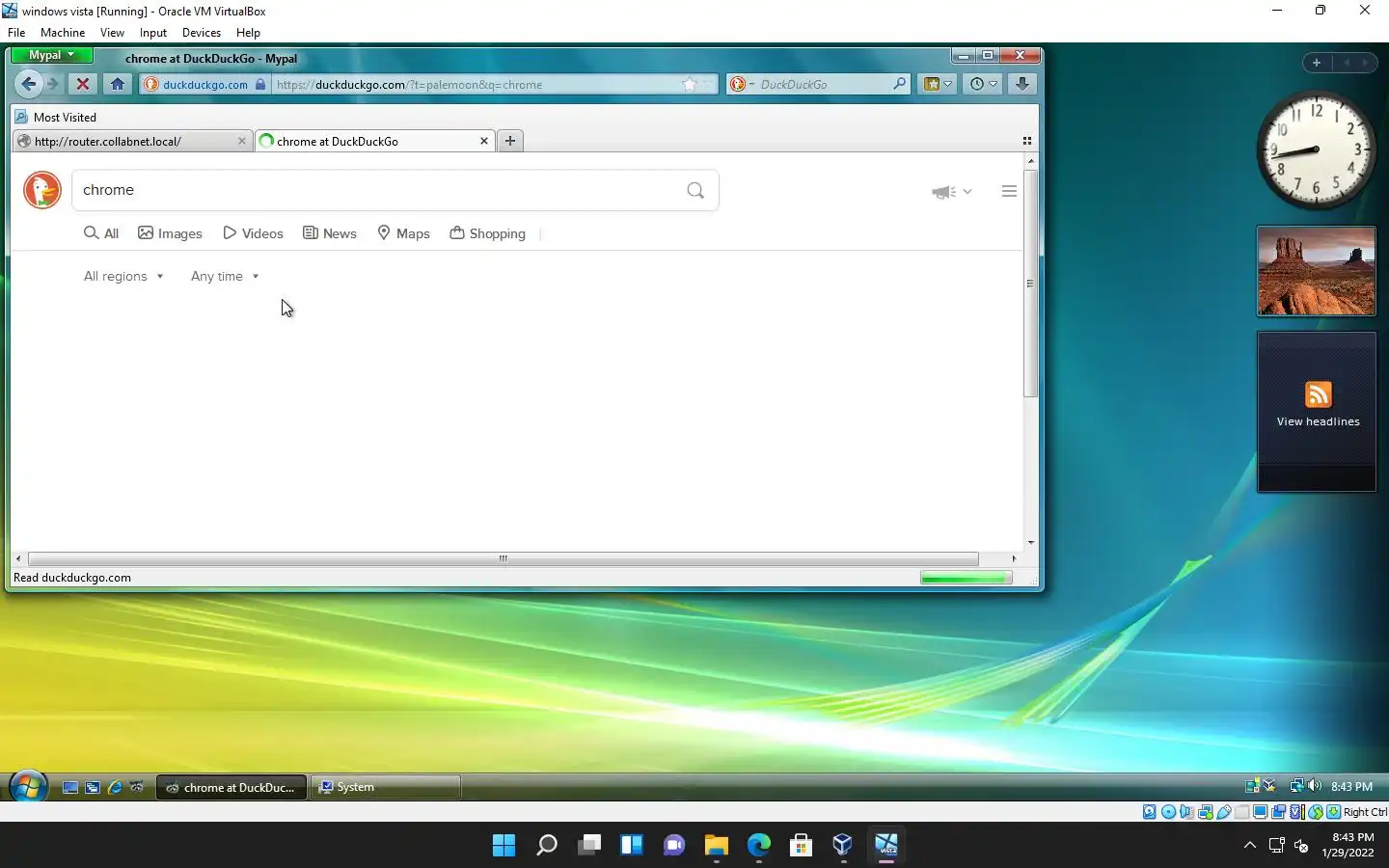Image resolution: width=1389 pixels, height=868 pixels.
Task: Click the browser Forward arrow button
Action: click(53, 84)
